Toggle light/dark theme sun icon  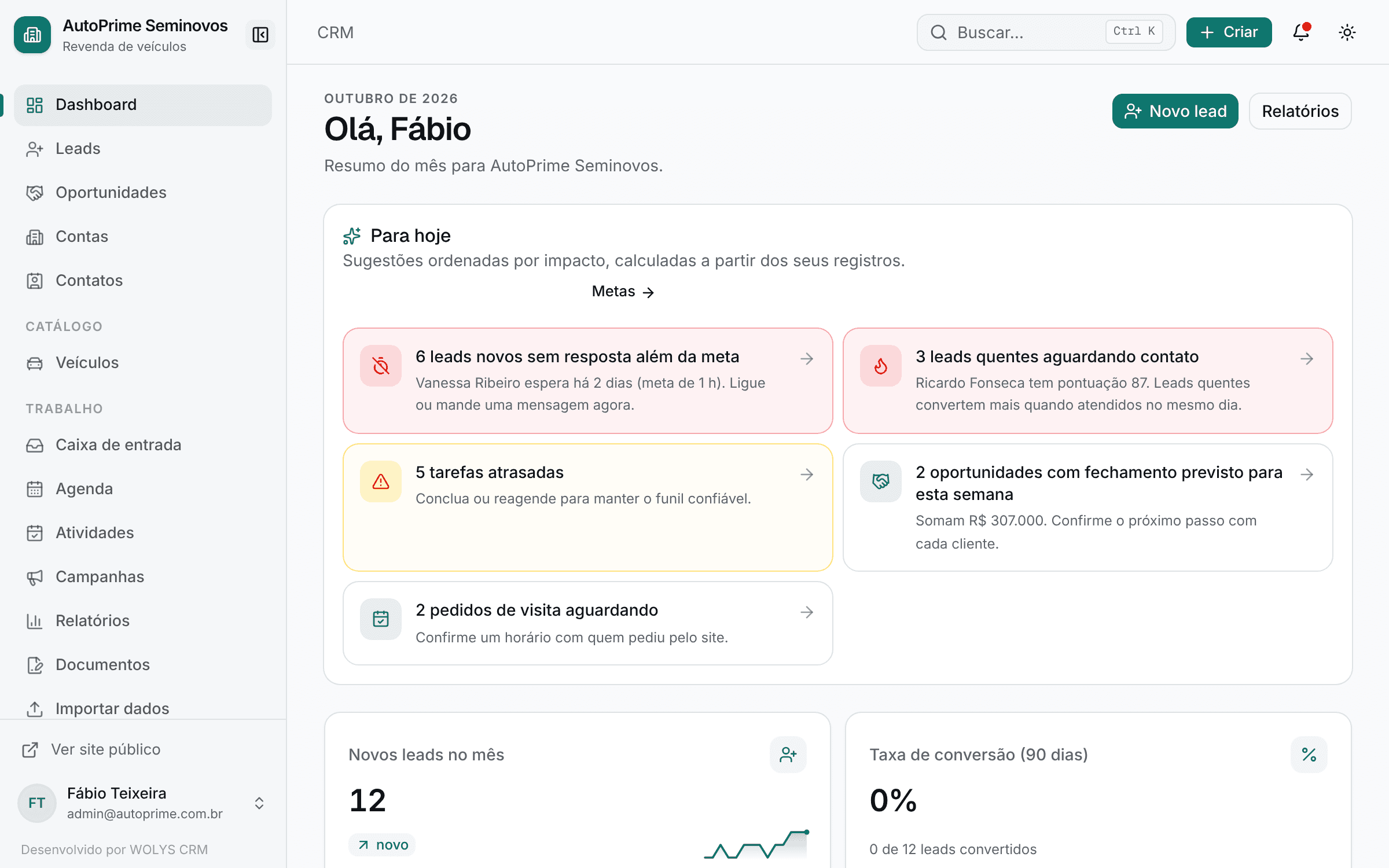(x=1347, y=32)
